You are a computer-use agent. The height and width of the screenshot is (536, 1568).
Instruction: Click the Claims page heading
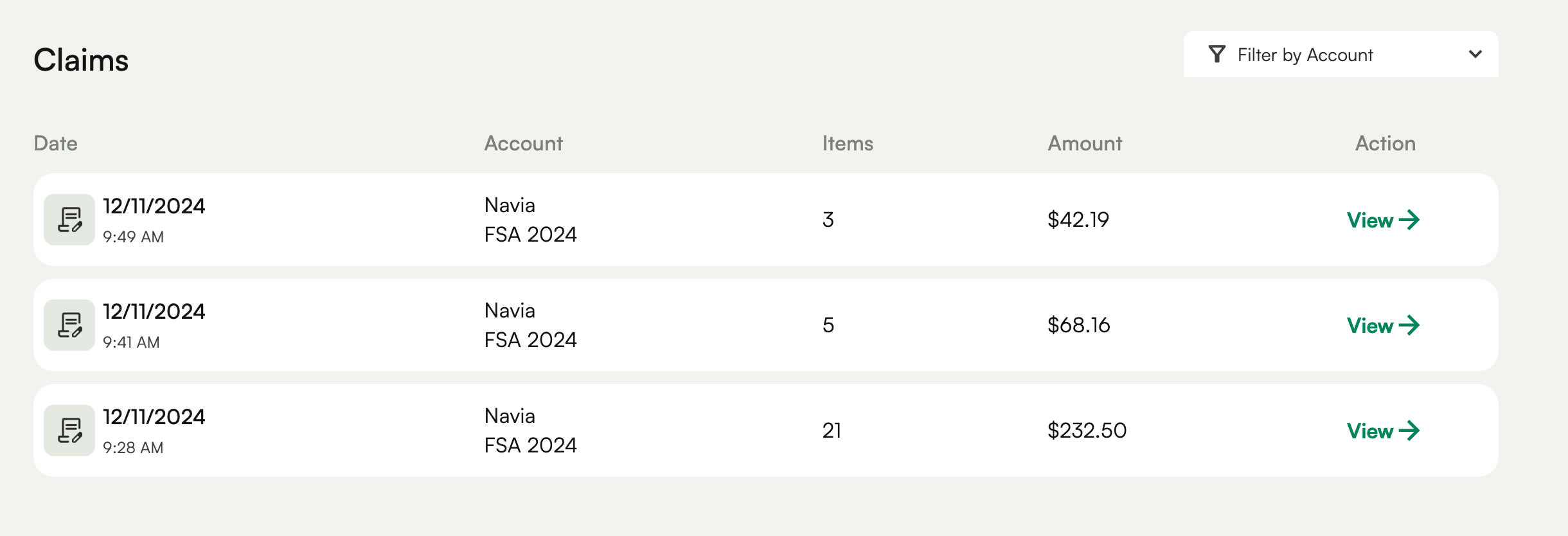[81, 60]
